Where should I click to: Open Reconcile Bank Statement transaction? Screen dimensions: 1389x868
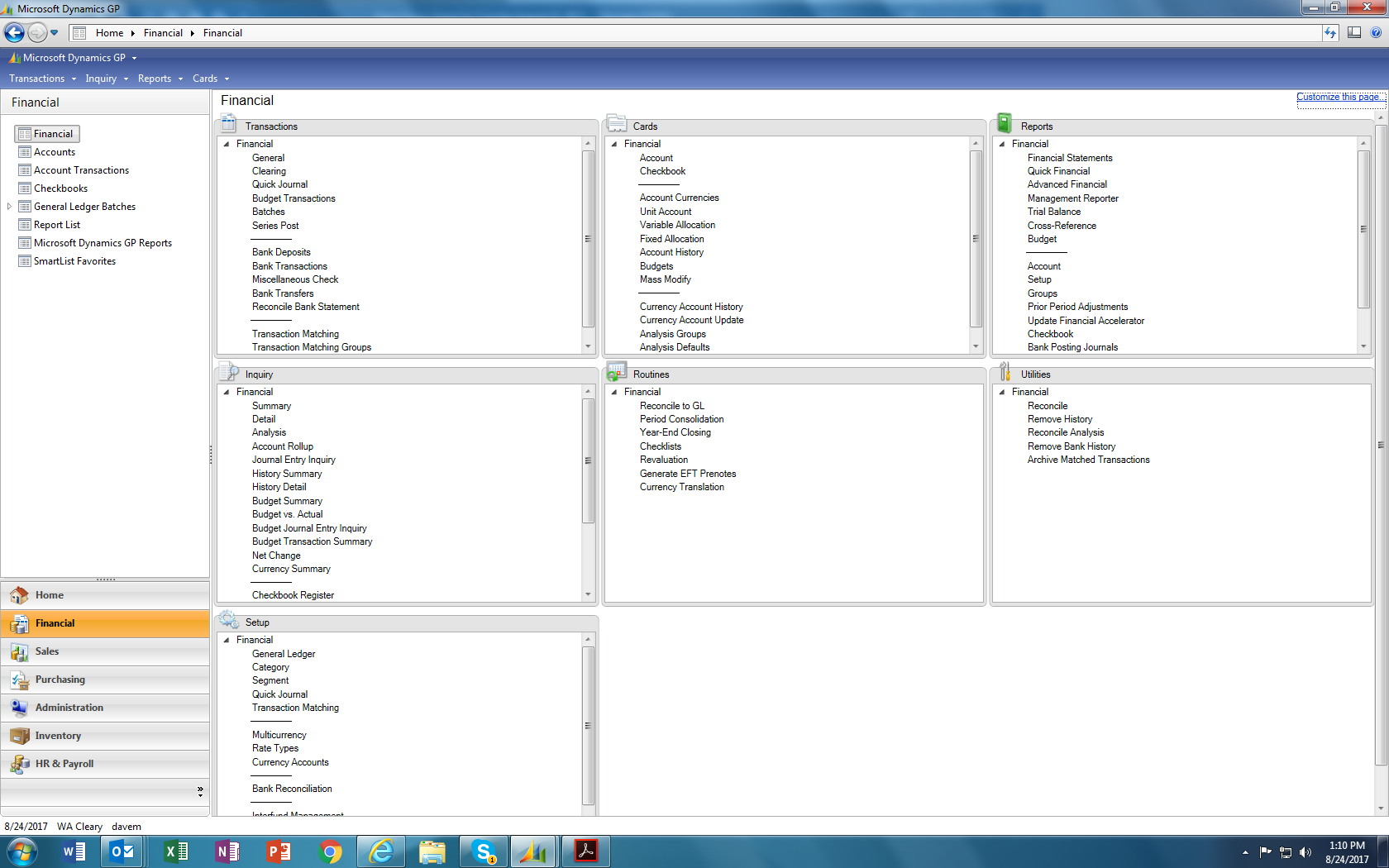pos(306,307)
